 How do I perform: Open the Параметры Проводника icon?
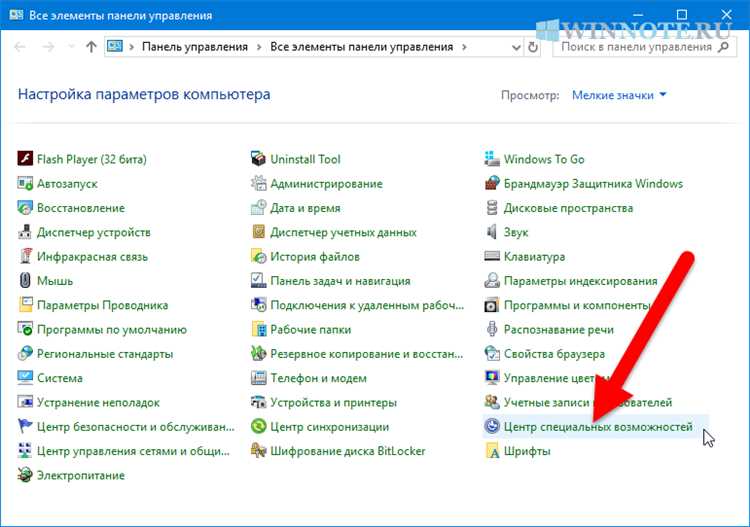(25, 304)
